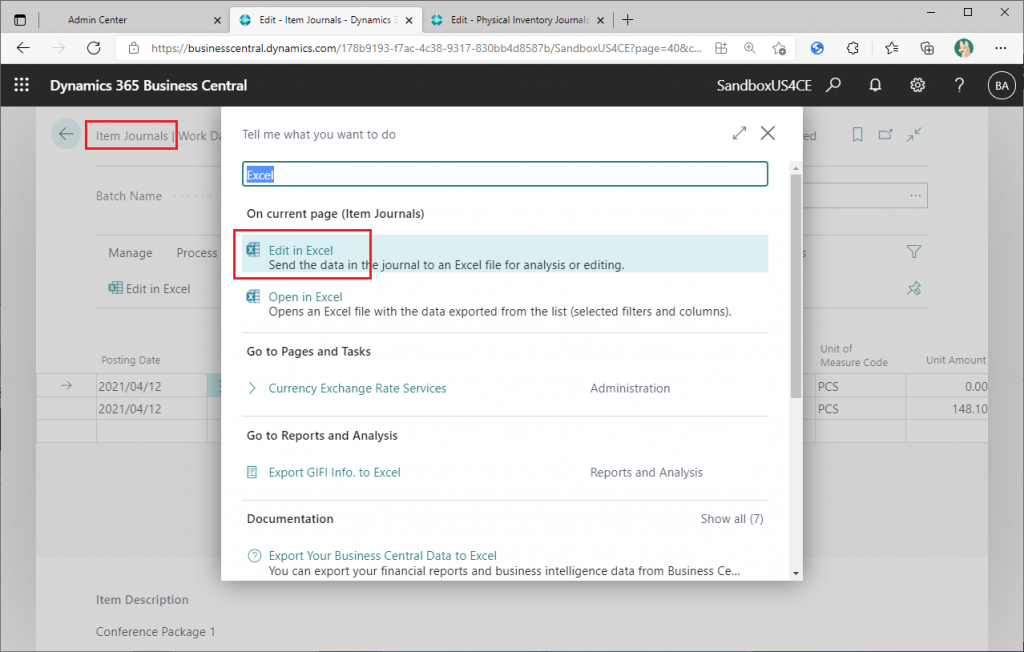Click the Tell Me search input field
Viewport: 1024px width, 652px height.
(505, 174)
